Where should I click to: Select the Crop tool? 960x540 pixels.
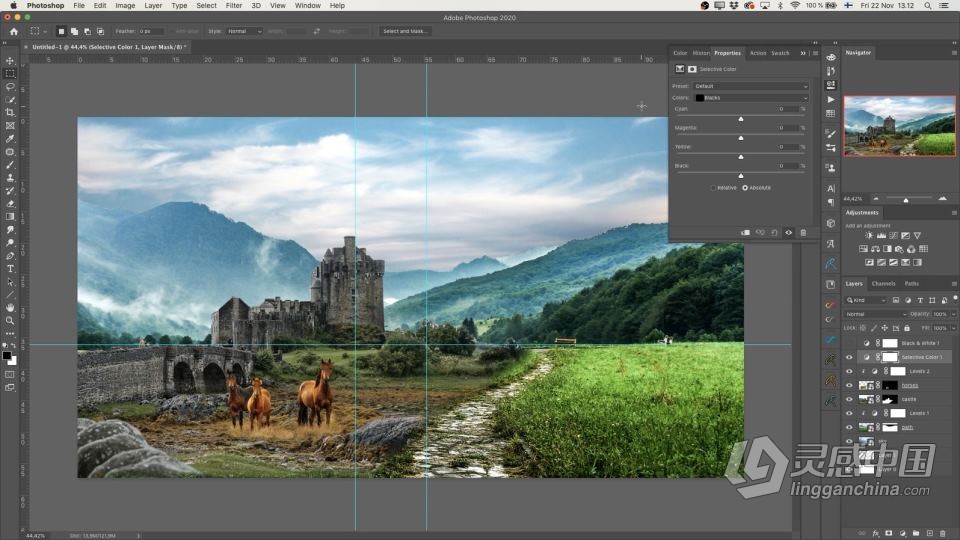[x=10, y=113]
